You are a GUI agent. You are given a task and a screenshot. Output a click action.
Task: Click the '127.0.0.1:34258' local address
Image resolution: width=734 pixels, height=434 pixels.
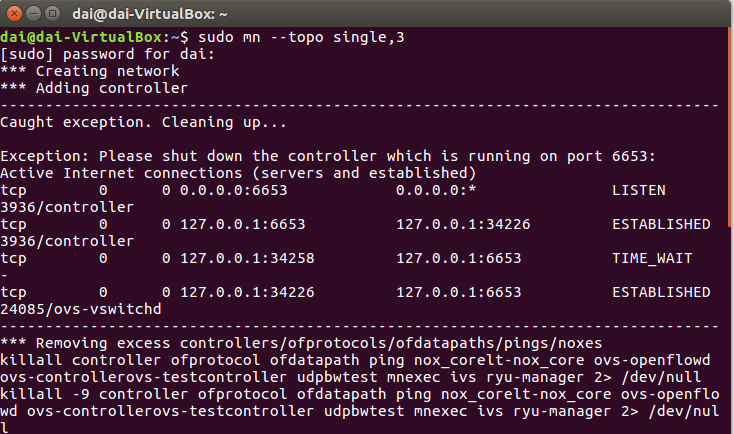(247, 258)
